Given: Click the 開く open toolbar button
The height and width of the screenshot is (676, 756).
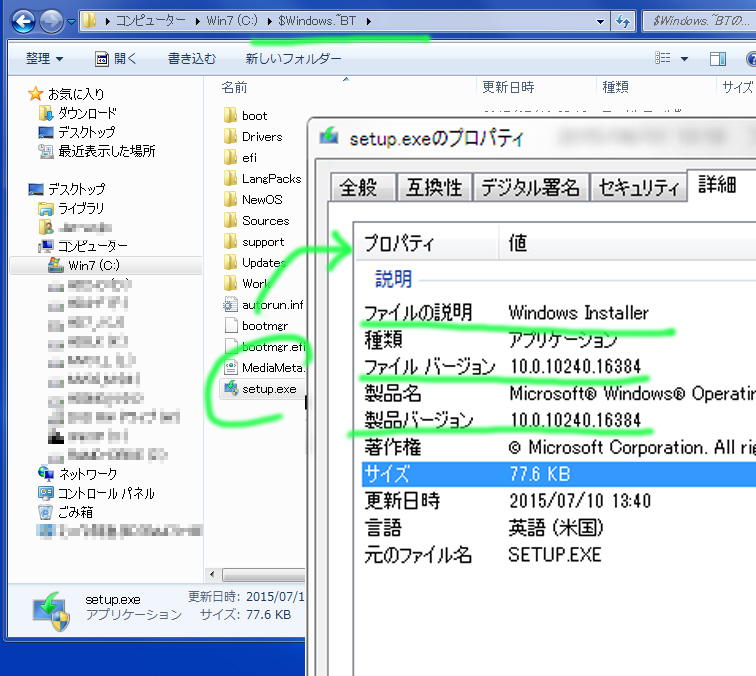Looking at the screenshot, I should (116, 59).
